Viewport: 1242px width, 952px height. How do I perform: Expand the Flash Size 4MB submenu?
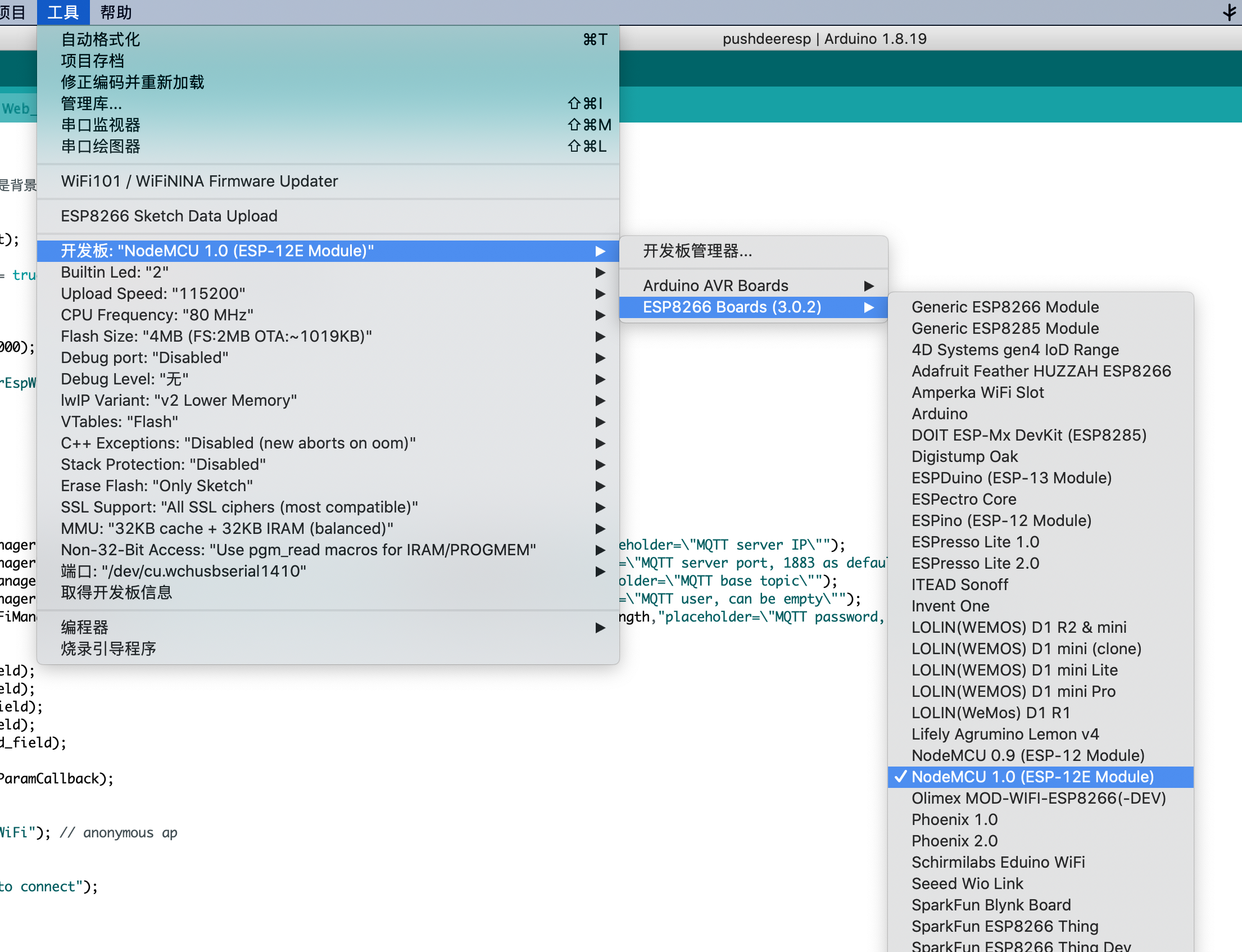(328, 337)
